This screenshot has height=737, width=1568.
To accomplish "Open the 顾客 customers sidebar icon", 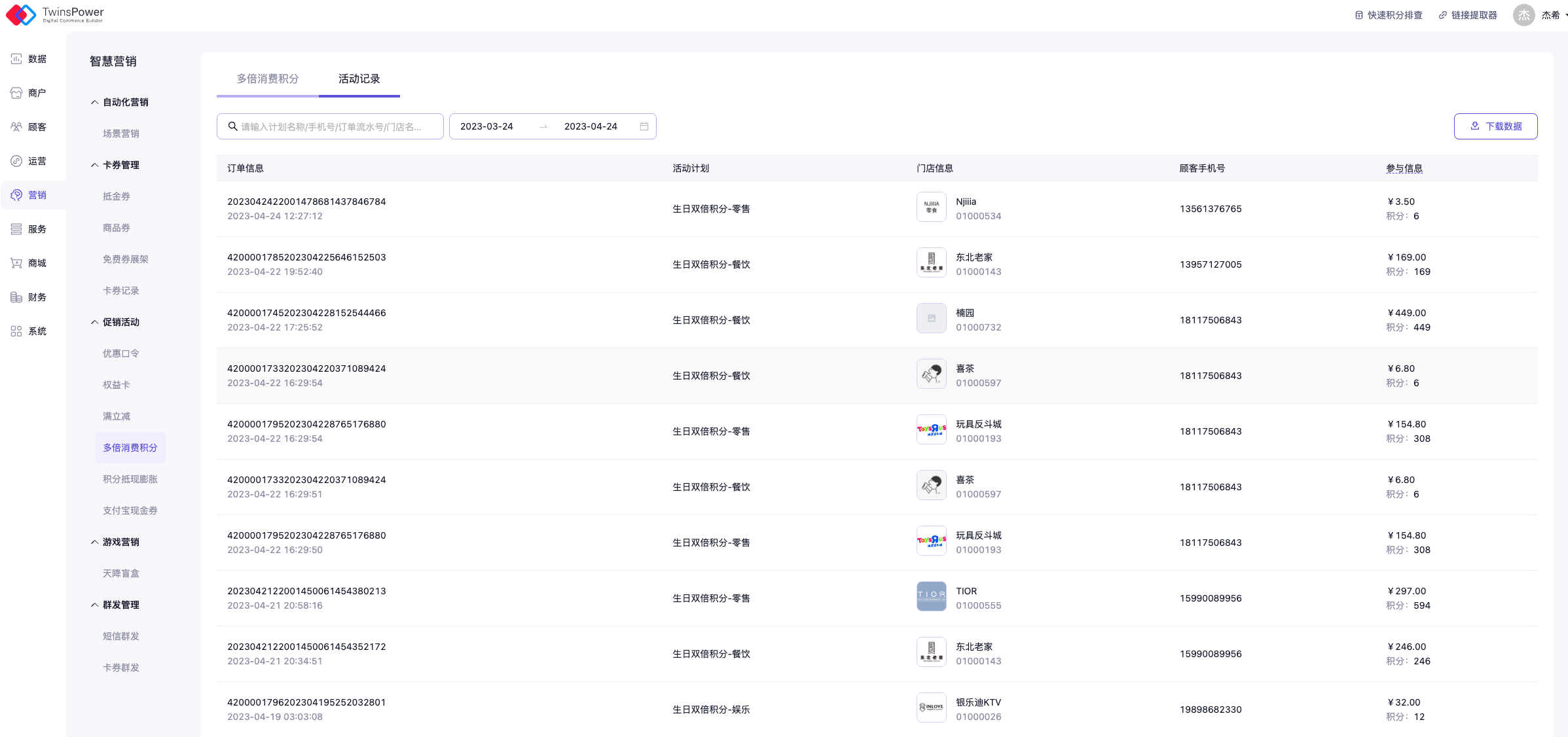I will (16, 127).
